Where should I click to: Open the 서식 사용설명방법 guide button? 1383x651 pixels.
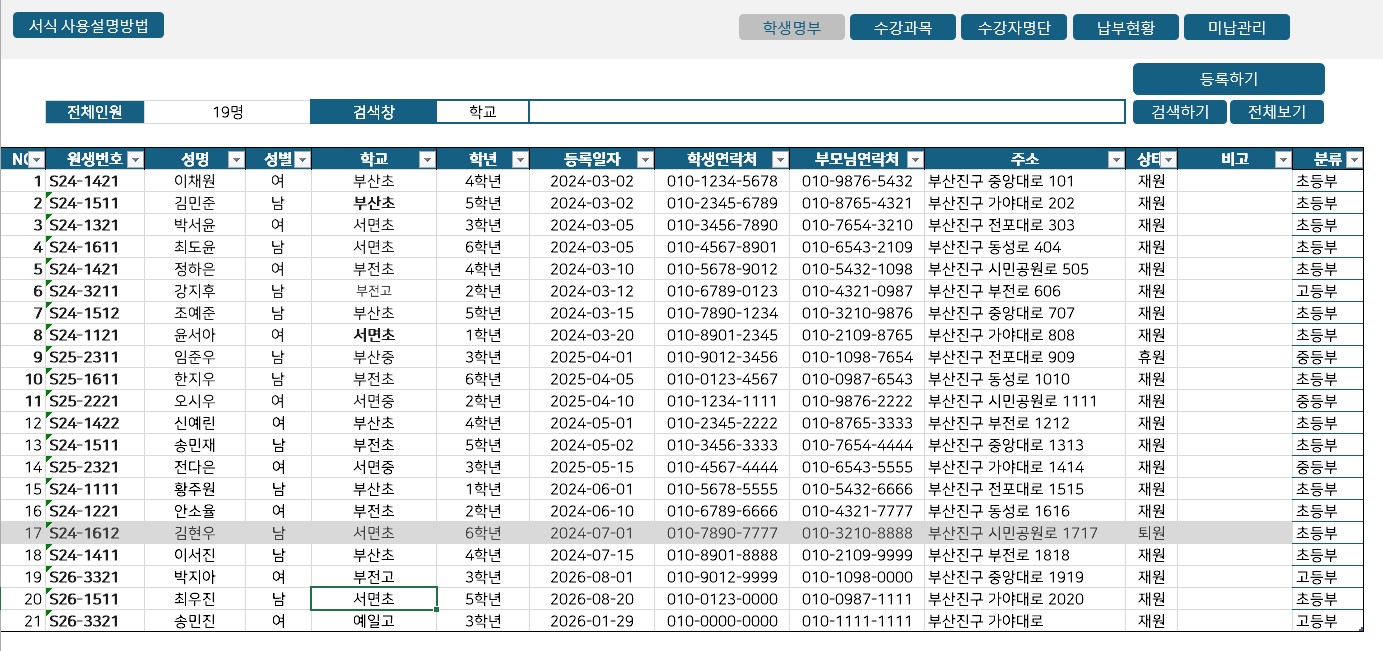coord(88,26)
